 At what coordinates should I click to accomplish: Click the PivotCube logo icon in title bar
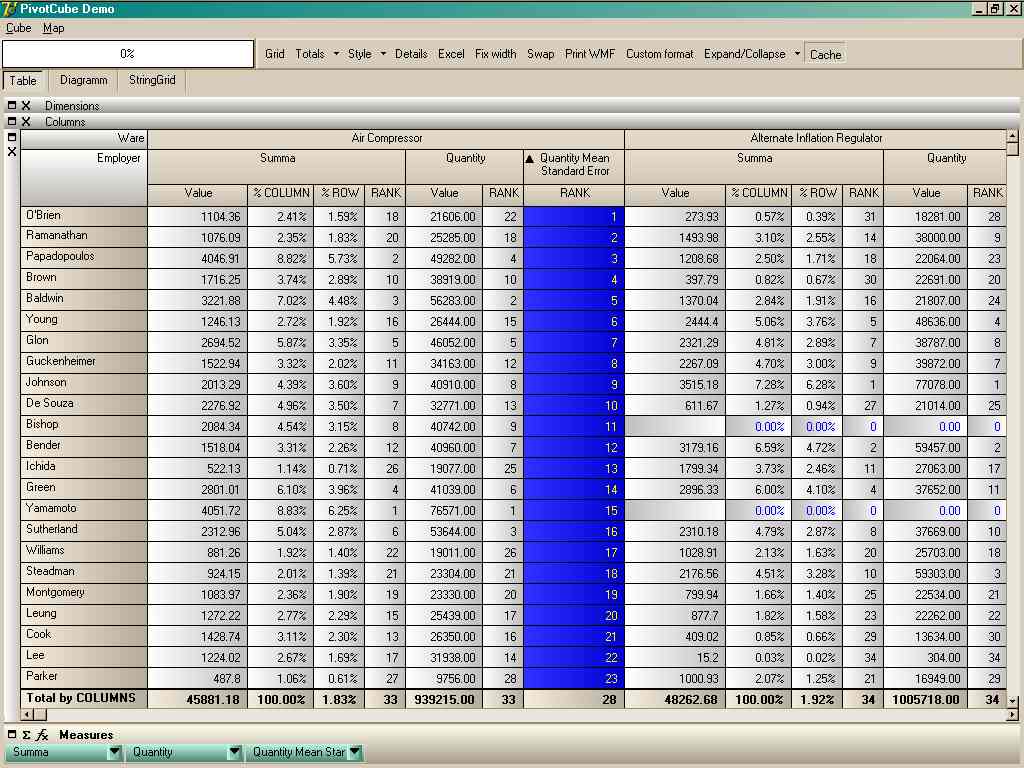pos(10,8)
